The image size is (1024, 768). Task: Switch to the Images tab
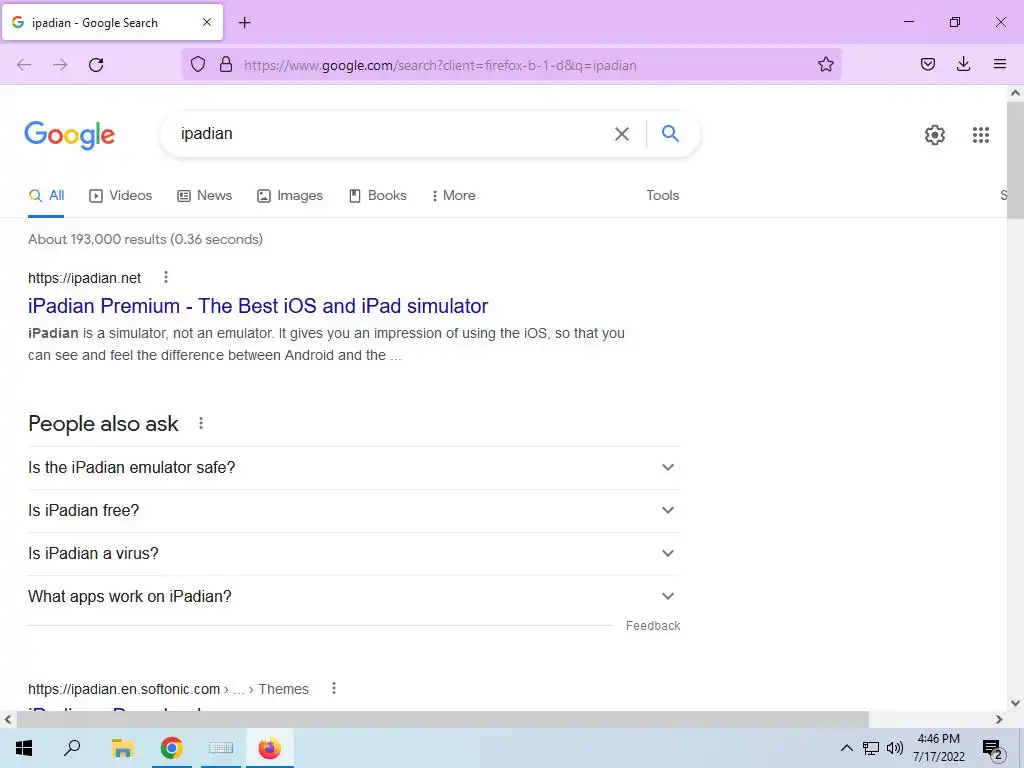(290, 195)
